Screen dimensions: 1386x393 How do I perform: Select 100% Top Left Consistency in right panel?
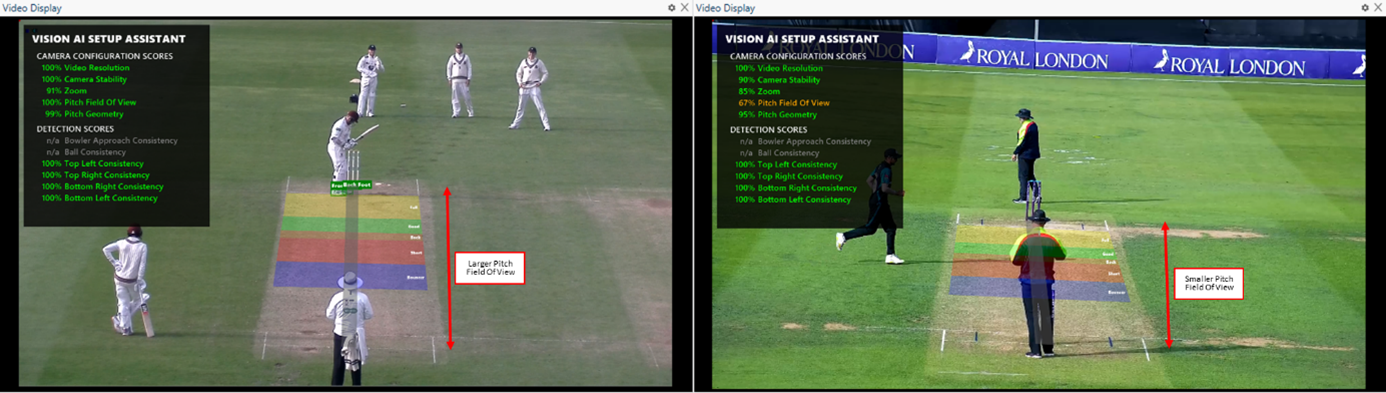(786, 165)
